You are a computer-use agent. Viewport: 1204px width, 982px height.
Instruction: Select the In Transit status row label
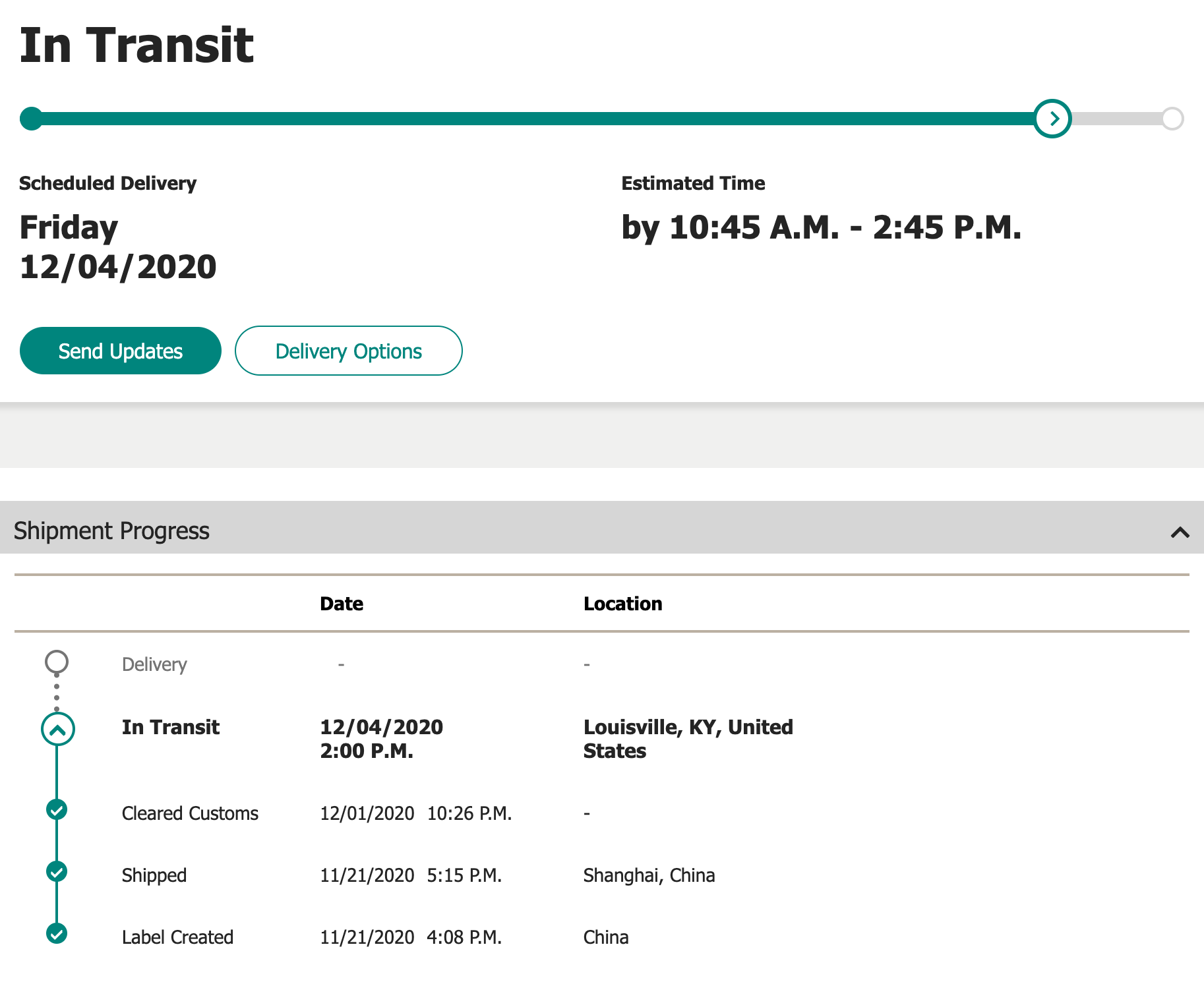170,727
